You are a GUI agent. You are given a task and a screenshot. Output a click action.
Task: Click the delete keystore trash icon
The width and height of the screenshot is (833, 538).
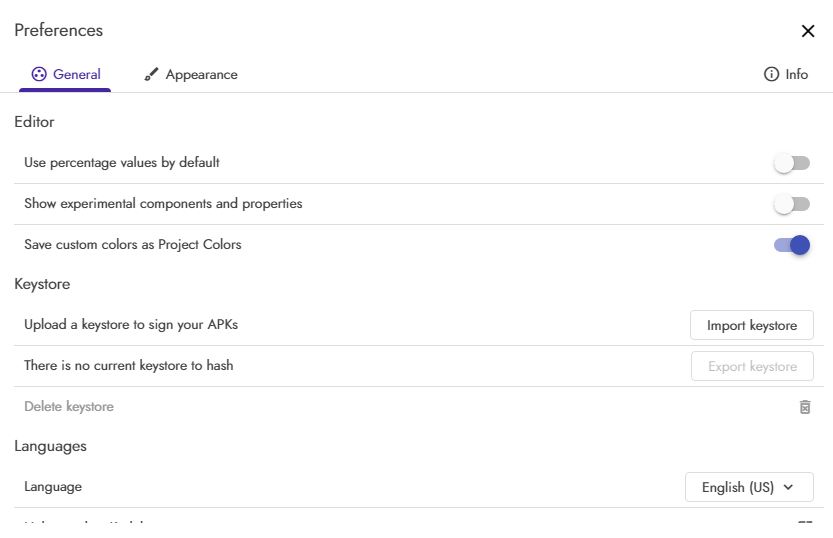tap(805, 407)
